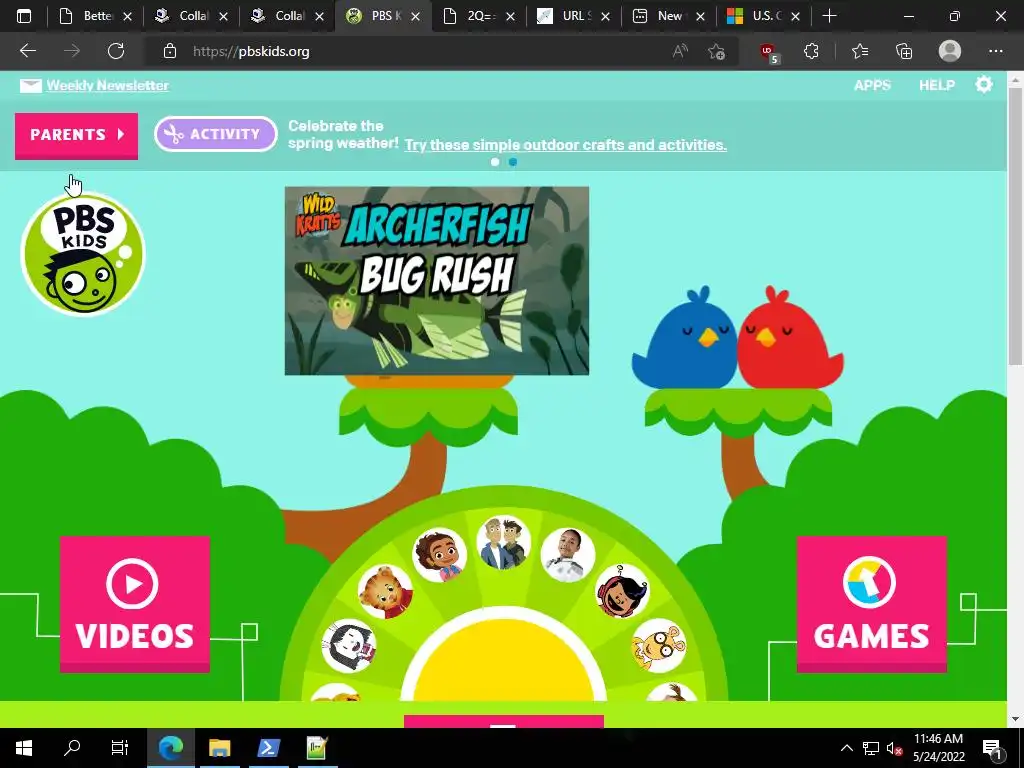The image size is (1024, 768).
Task: Open the Favorites list
Action: (859, 51)
